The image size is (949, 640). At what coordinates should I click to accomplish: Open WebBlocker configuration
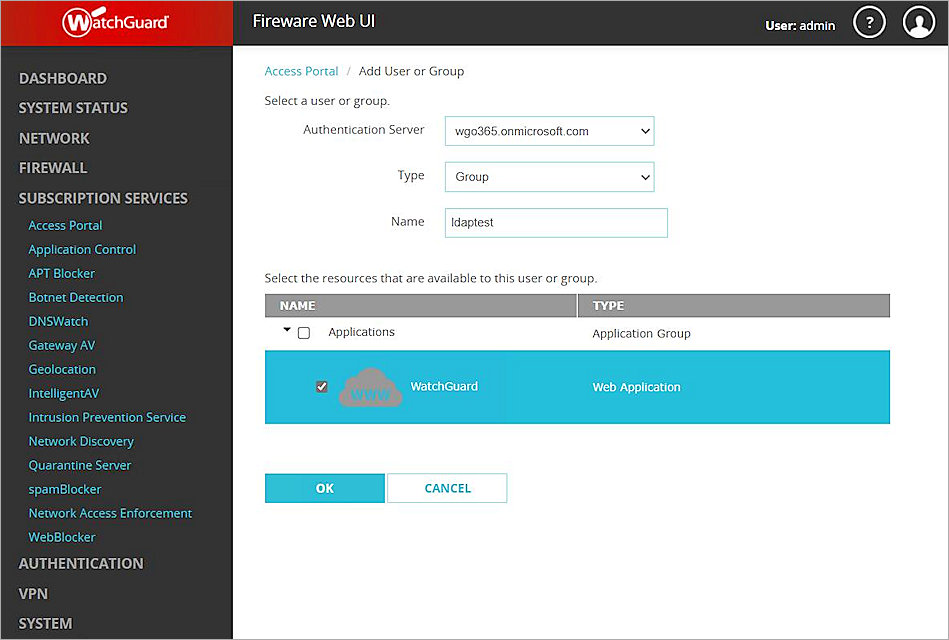point(61,537)
